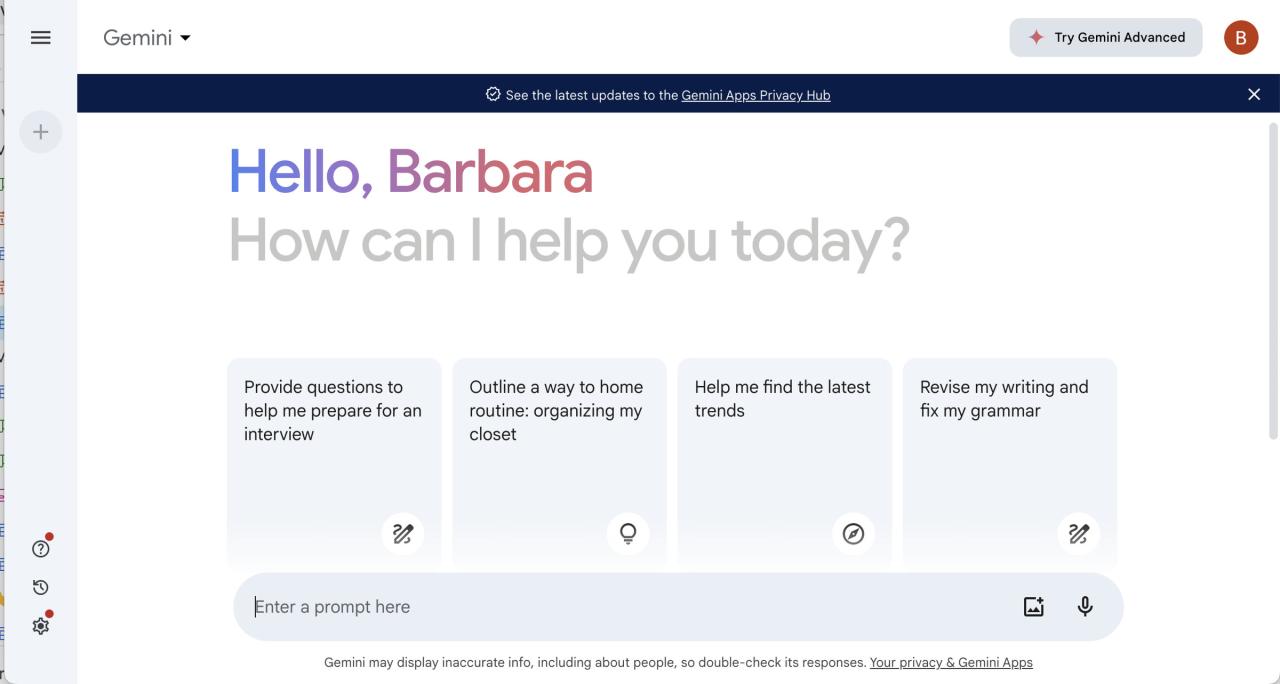This screenshot has width=1280, height=684.
Task: Click the upload image icon
Action: 1034,606
